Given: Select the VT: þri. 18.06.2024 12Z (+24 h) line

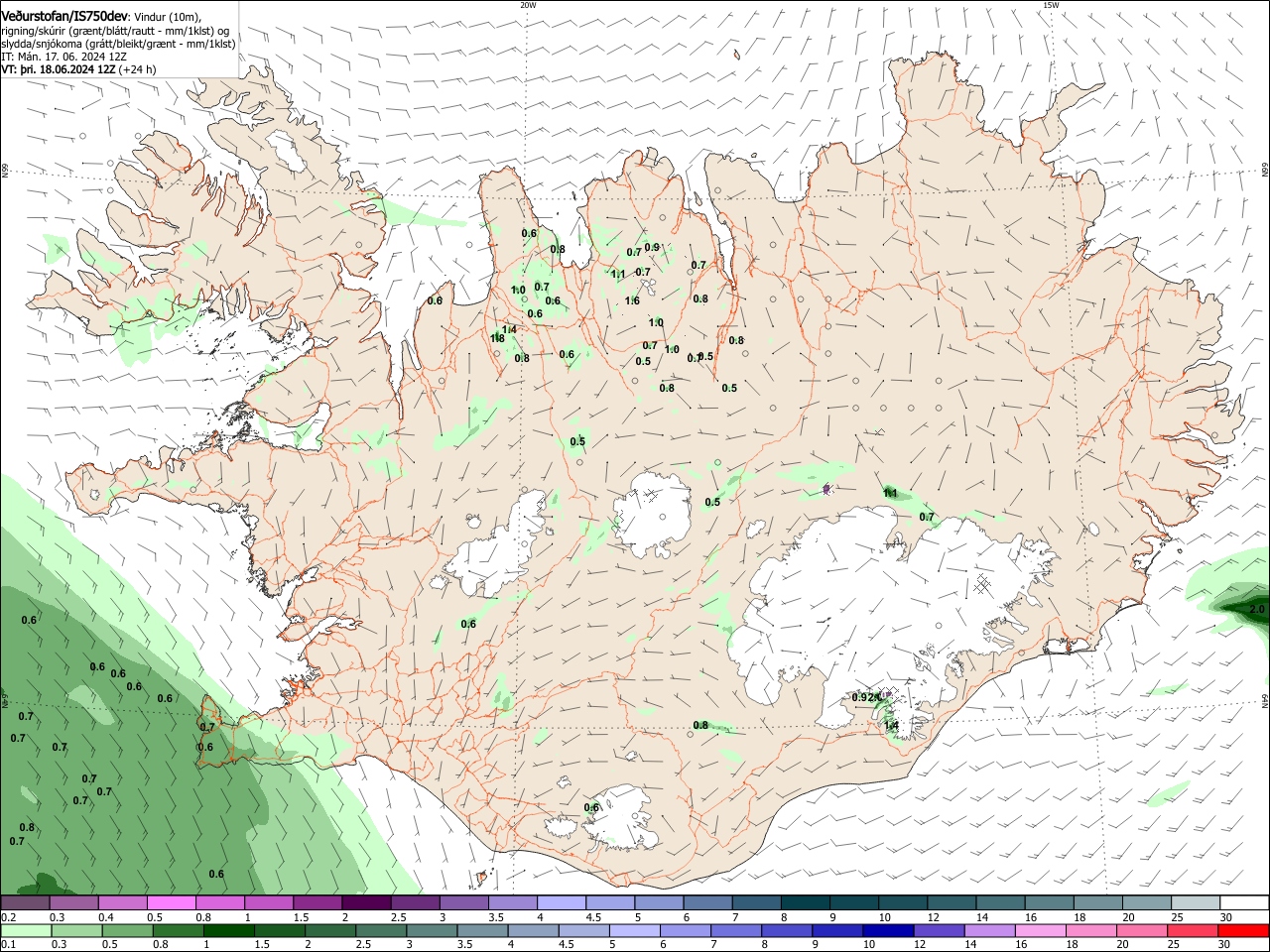Looking at the screenshot, I should [78, 69].
